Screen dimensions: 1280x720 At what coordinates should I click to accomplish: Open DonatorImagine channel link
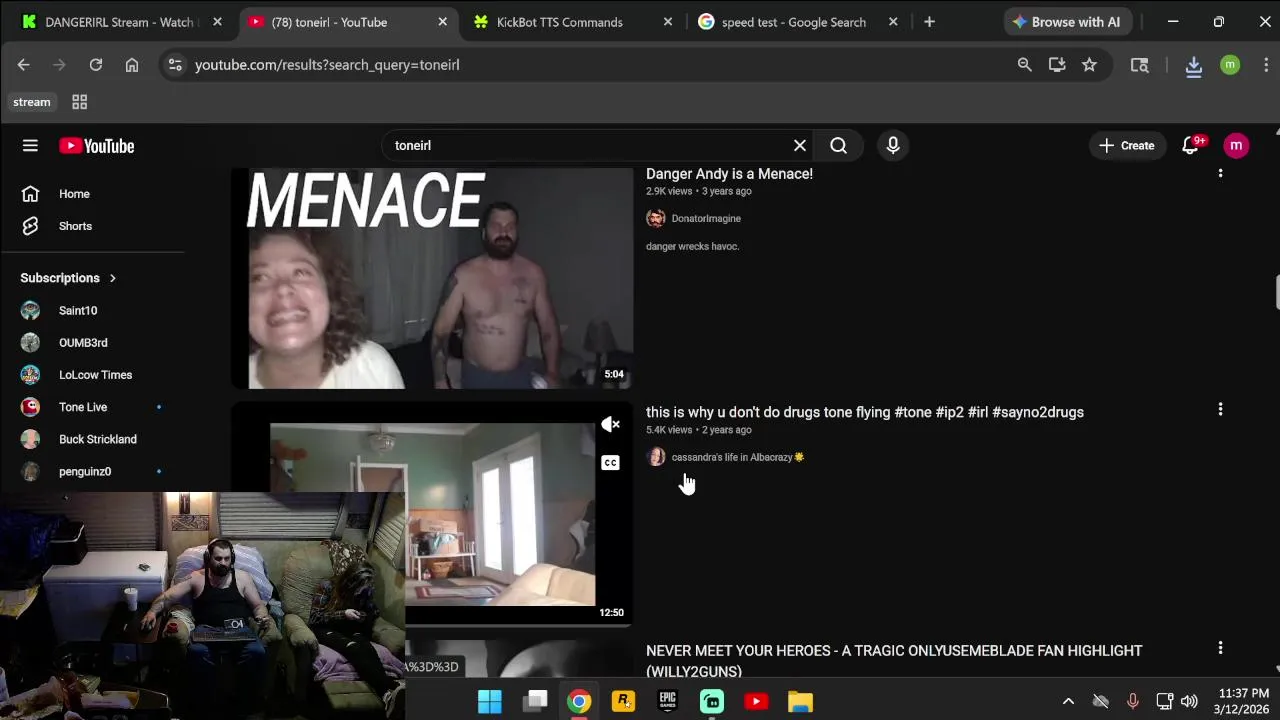pos(706,218)
